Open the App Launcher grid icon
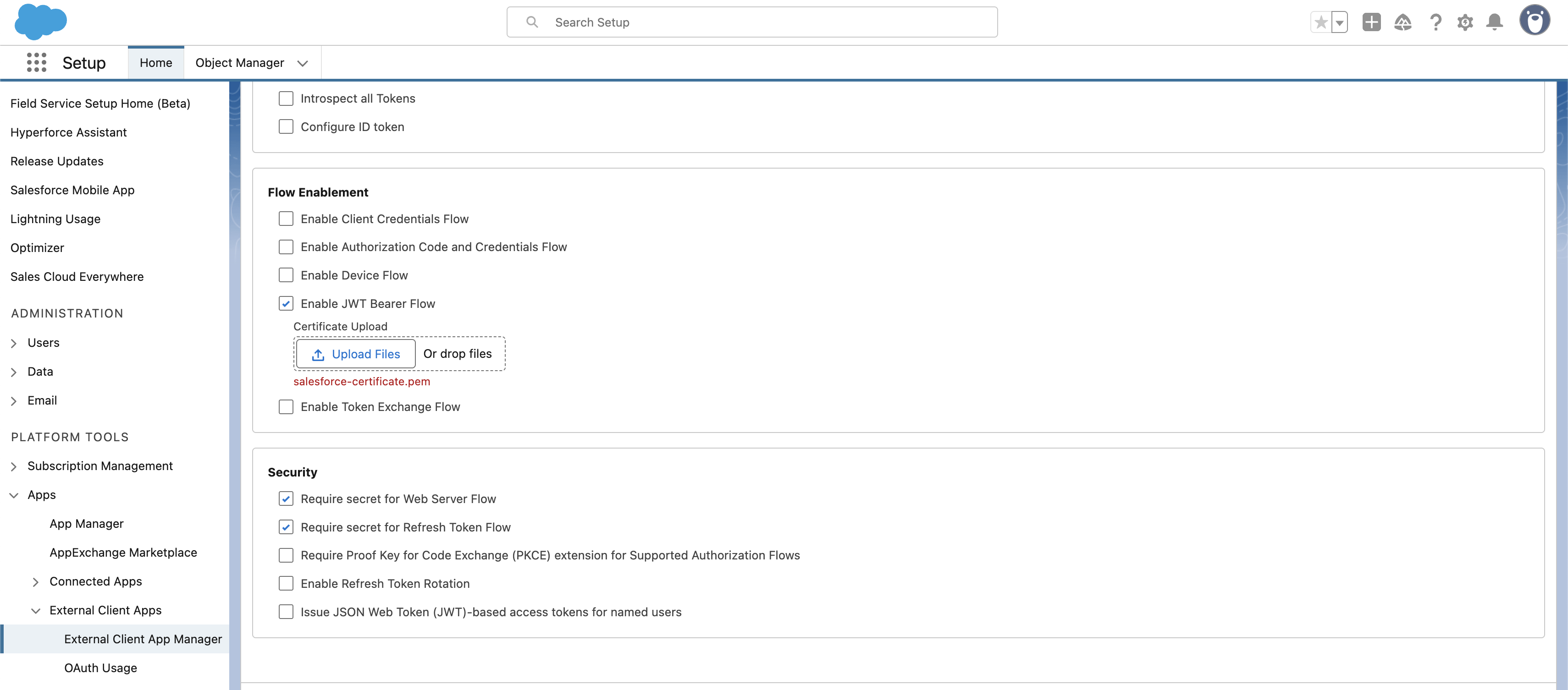The width and height of the screenshot is (1568, 690). (37, 63)
